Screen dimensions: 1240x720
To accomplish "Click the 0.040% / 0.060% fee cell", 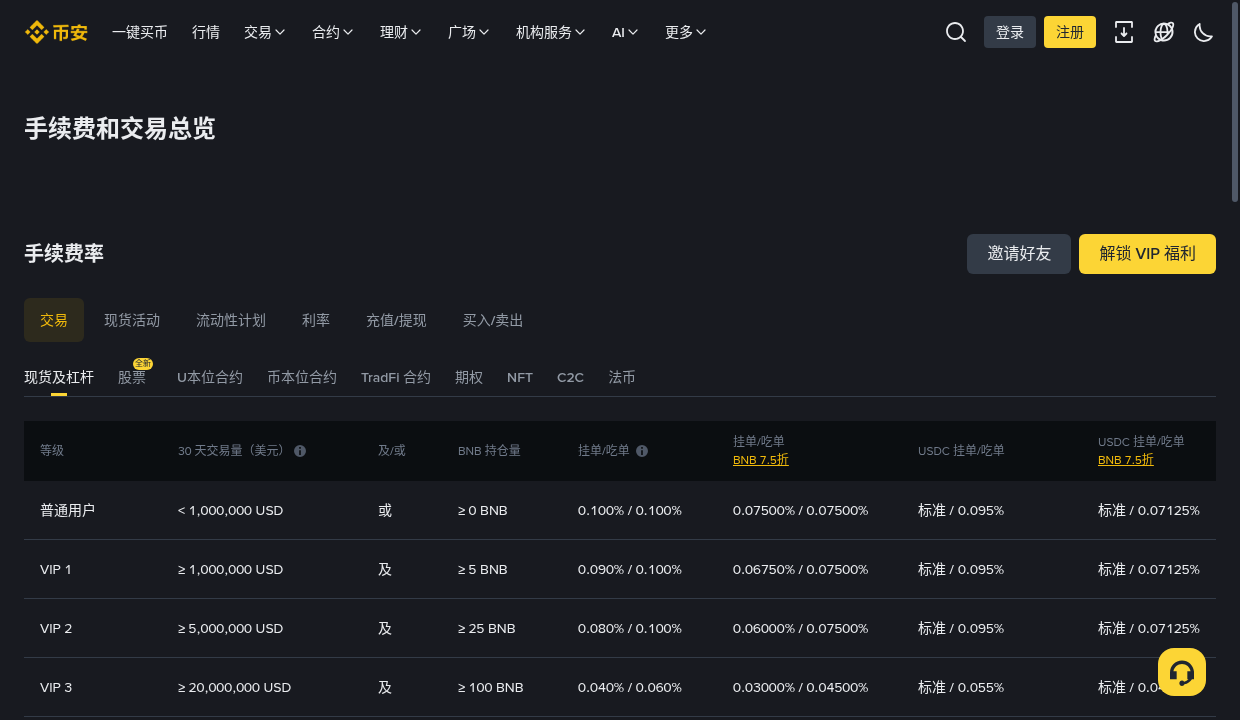I will tap(630, 687).
